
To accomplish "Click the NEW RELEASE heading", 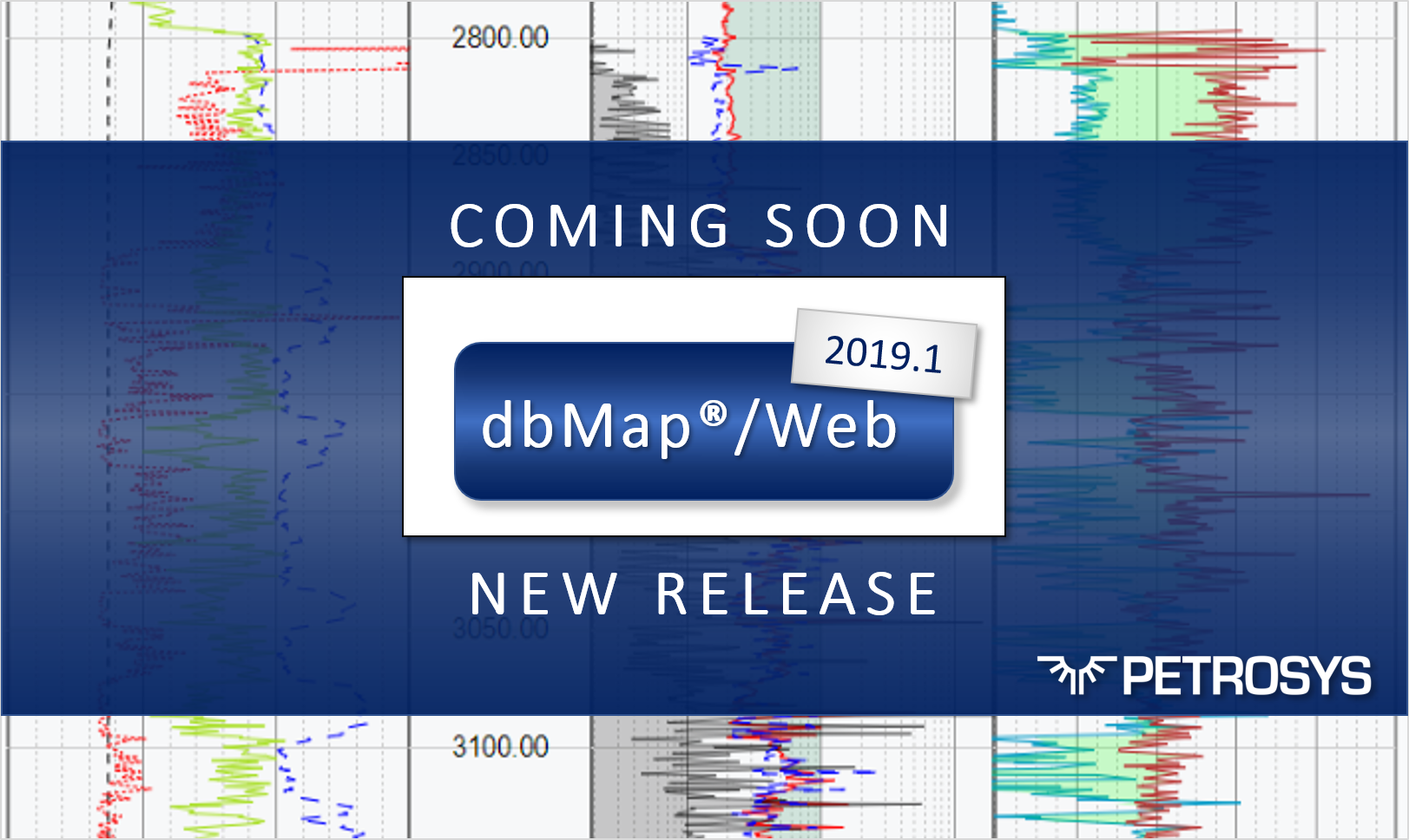I will (x=704, y=594).
